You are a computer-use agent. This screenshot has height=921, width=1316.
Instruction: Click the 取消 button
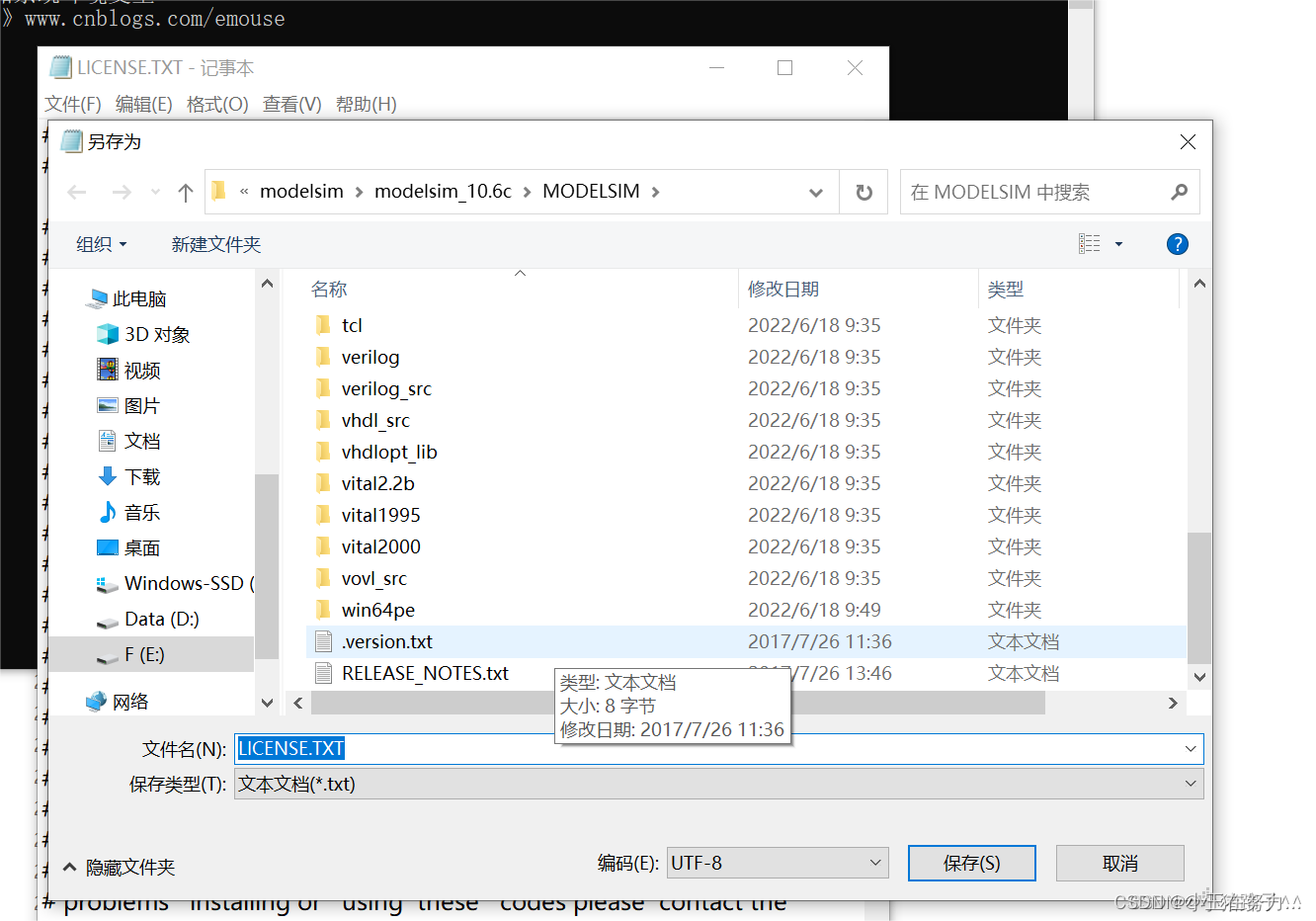click(x=1119, y=863)
